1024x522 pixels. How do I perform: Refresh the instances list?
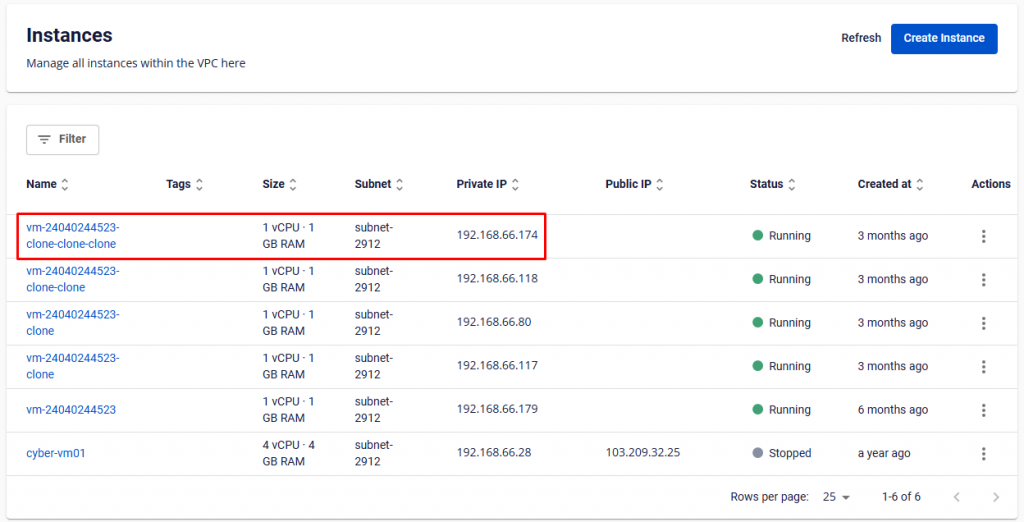point(861,38)
